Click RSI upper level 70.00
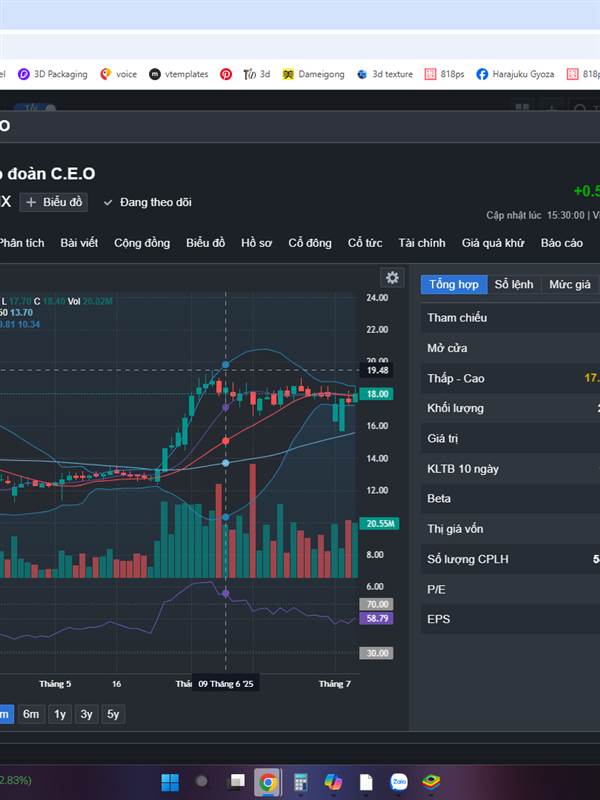Screen dimensions: 600x800 (377, 605)
